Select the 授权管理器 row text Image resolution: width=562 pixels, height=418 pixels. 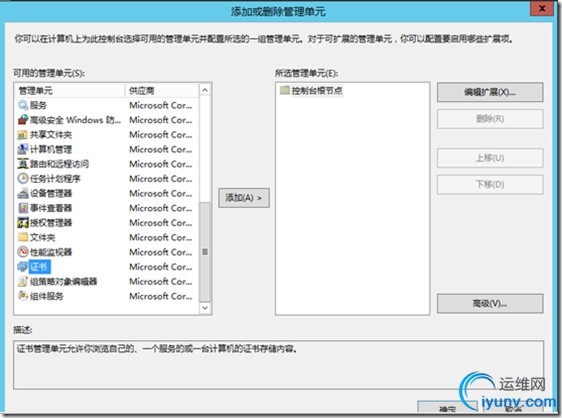pyautogui.click(x=51, y=223)
